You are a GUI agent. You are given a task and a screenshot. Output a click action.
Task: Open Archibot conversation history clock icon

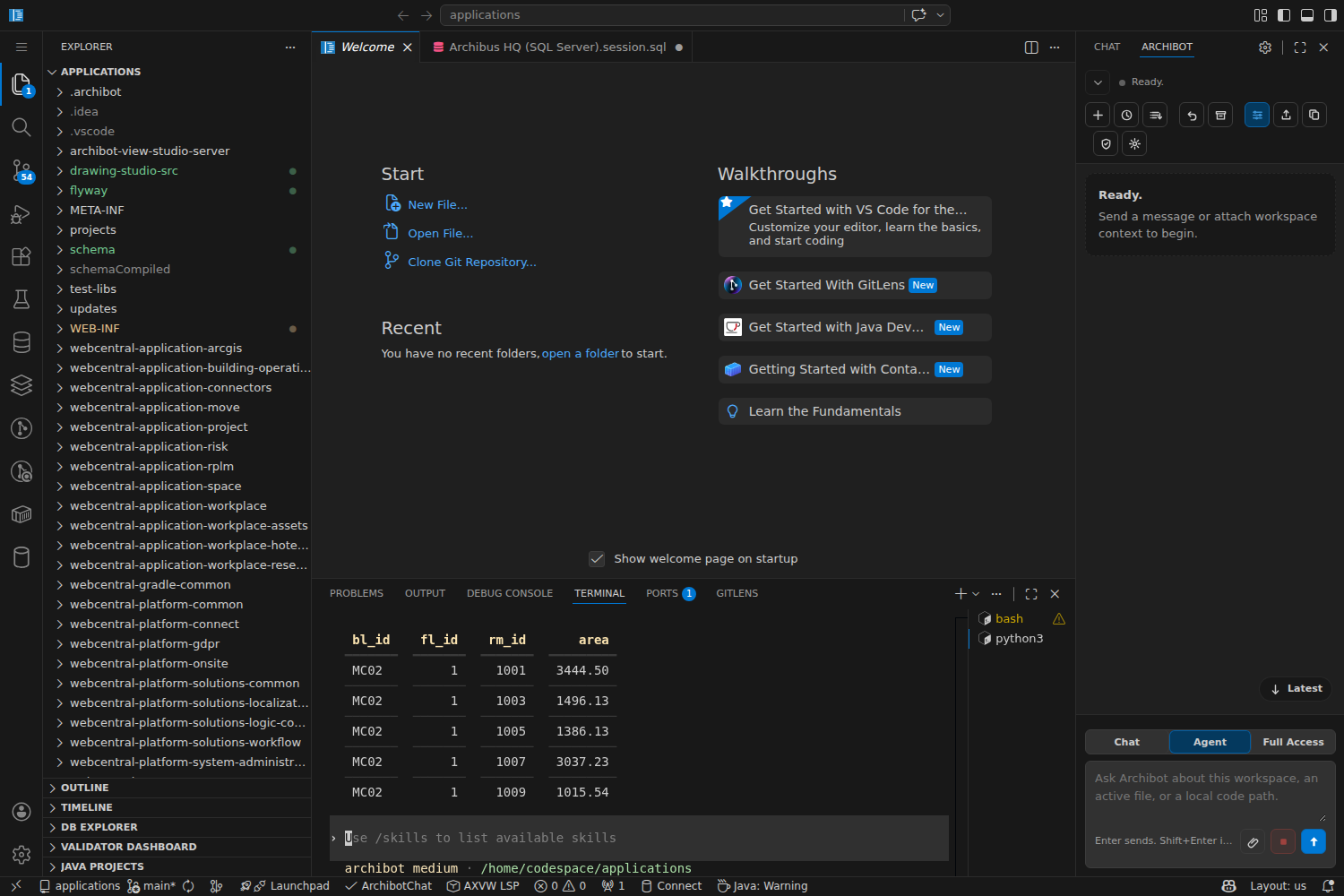pyautogui.click(x=1126, y=115)
